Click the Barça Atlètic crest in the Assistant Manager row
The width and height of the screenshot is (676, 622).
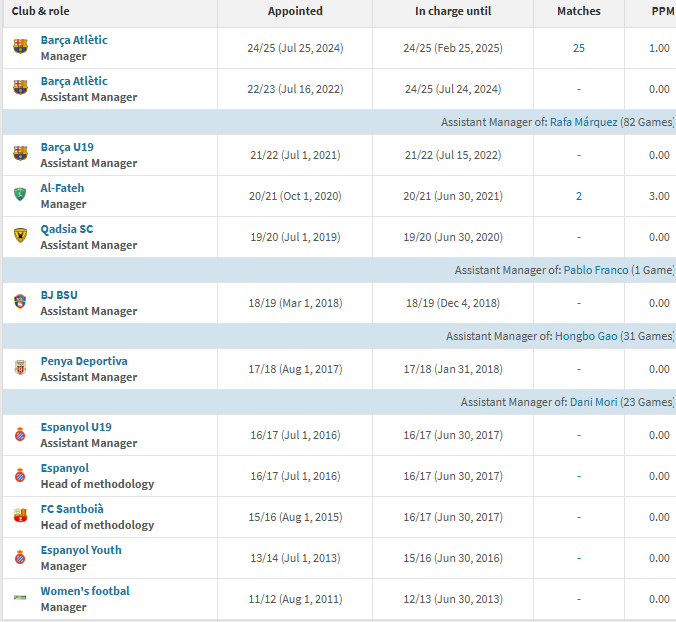[20, 88]
